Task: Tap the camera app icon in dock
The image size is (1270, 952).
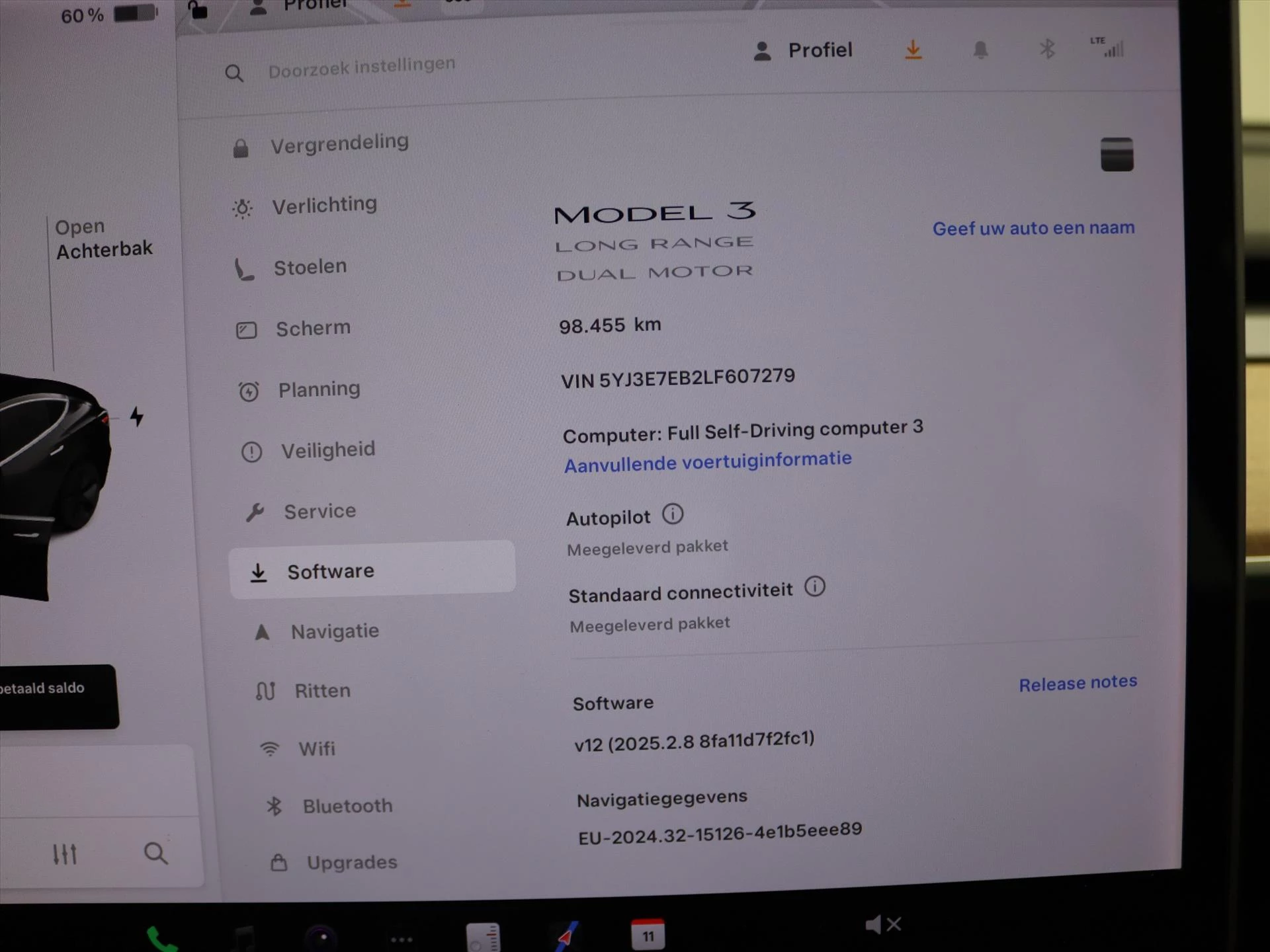Action: point(322,938)
